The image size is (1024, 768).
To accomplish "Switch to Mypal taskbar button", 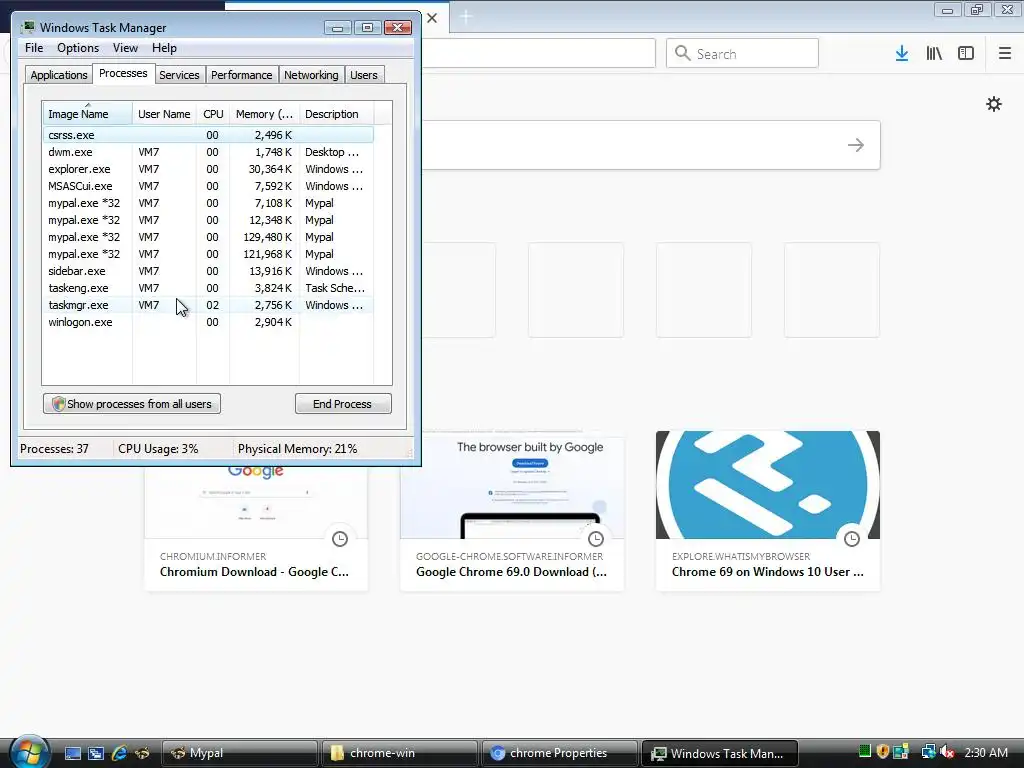I will pyautogui.click(x=239, y=753).
